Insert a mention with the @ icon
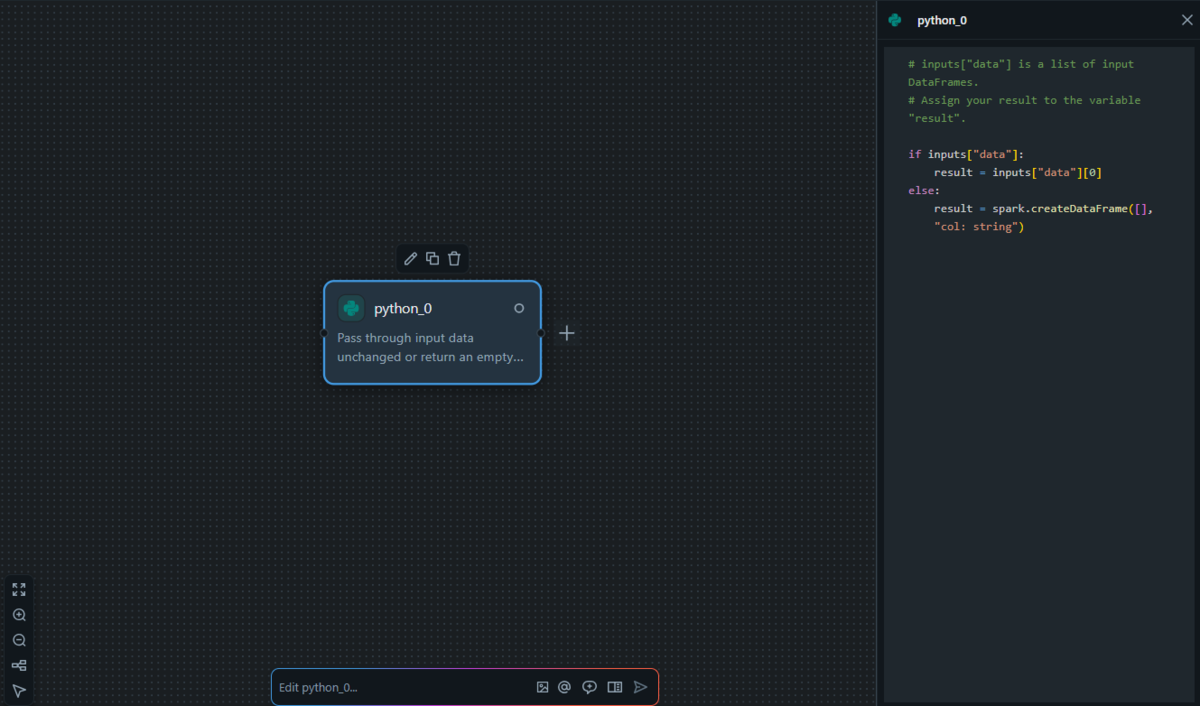Viewport: 1200px width, 706px height. 564,687
